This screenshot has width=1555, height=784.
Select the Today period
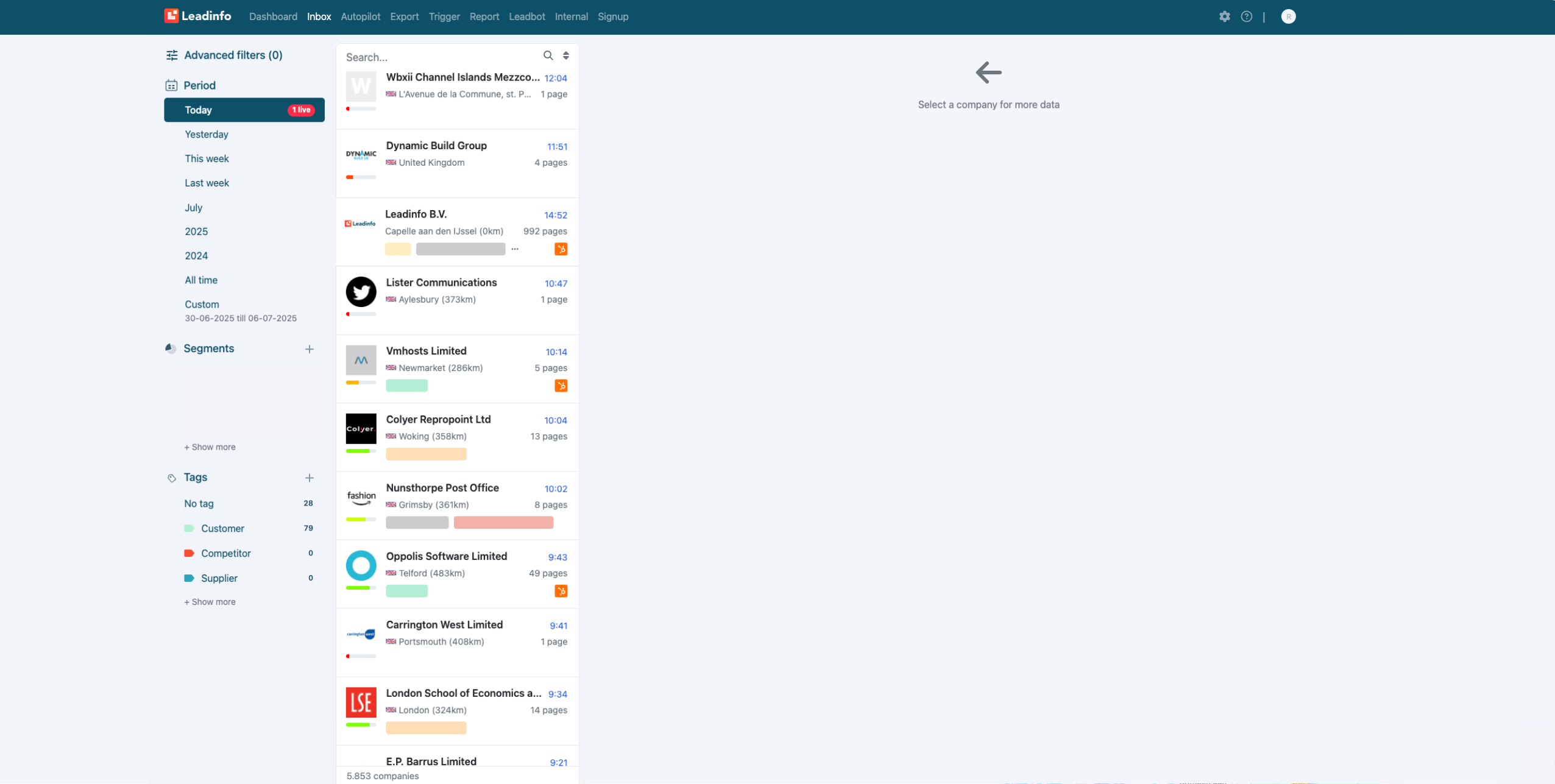[x=244, y=110]
